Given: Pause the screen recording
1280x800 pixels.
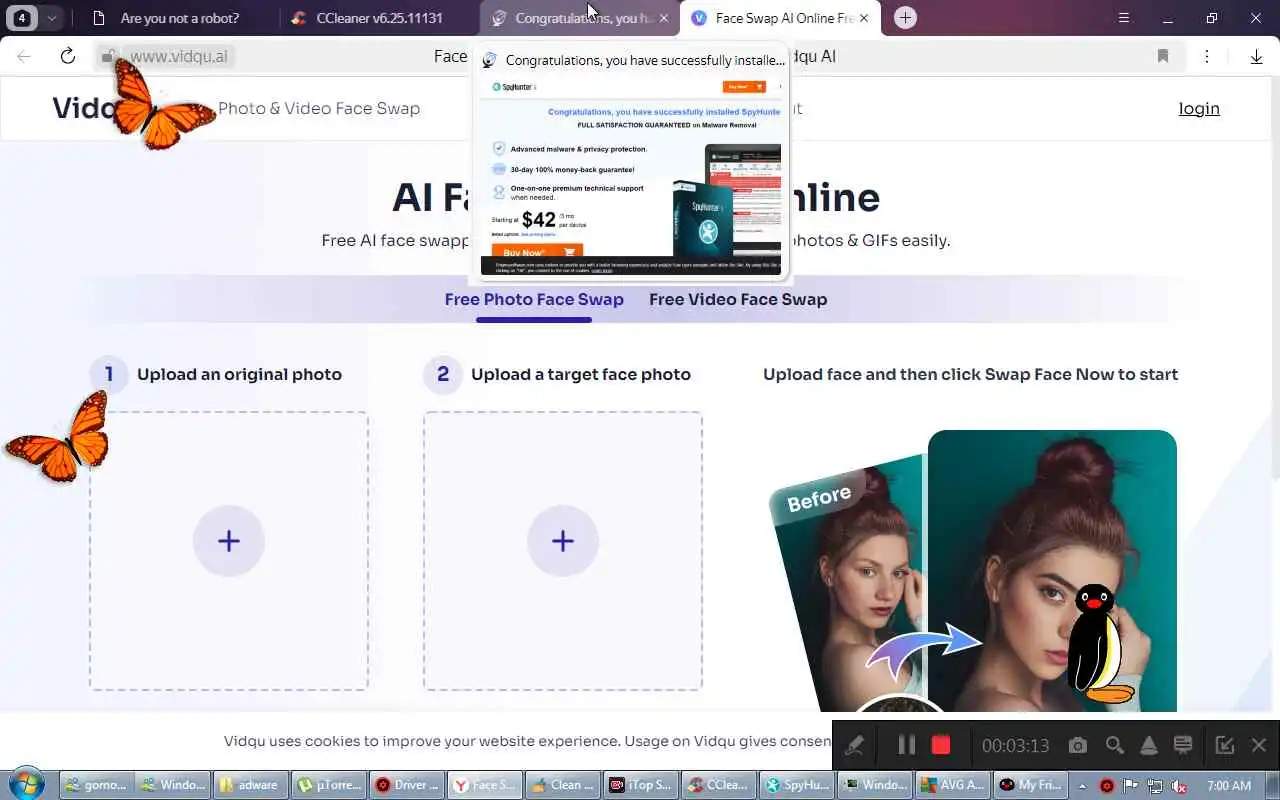Looking at the screenshot, I should pyautogui.click(x=907, y=745).
